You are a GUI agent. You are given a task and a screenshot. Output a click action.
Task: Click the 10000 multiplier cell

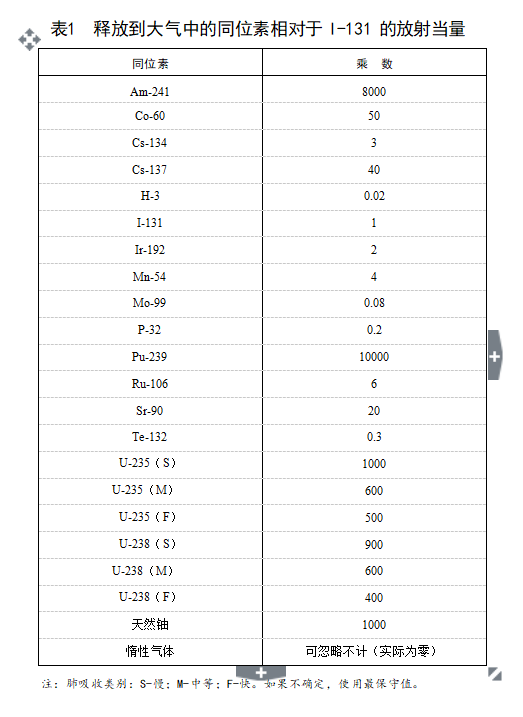click(374, 357)
